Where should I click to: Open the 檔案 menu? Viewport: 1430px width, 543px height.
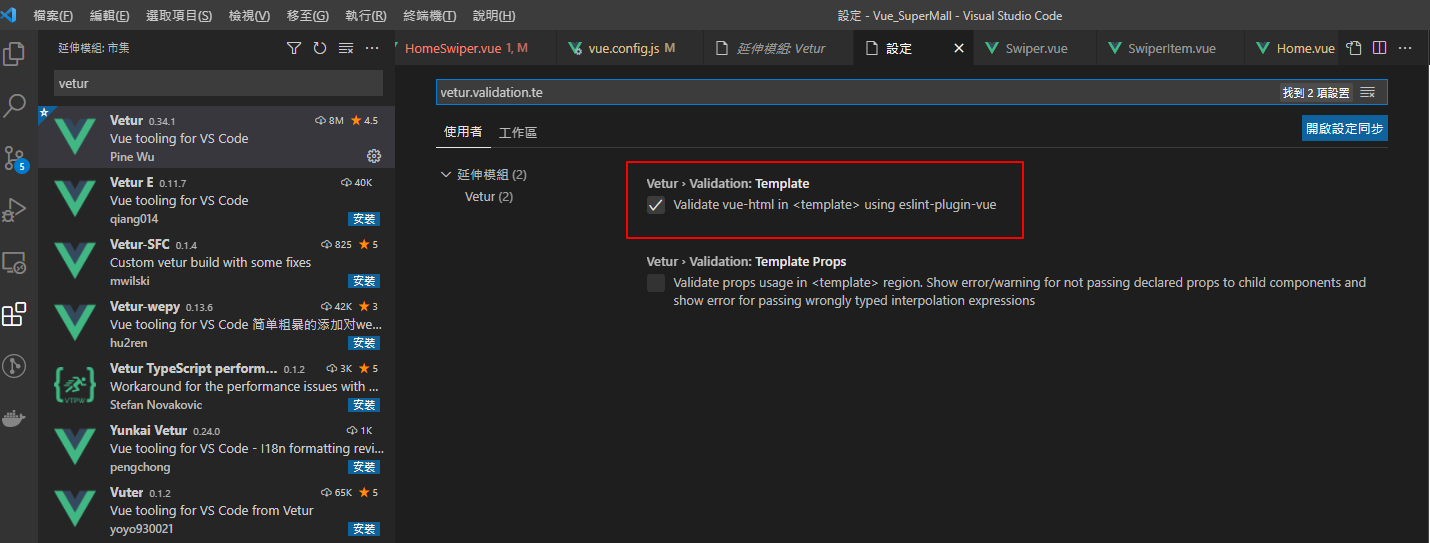(53, 16)
